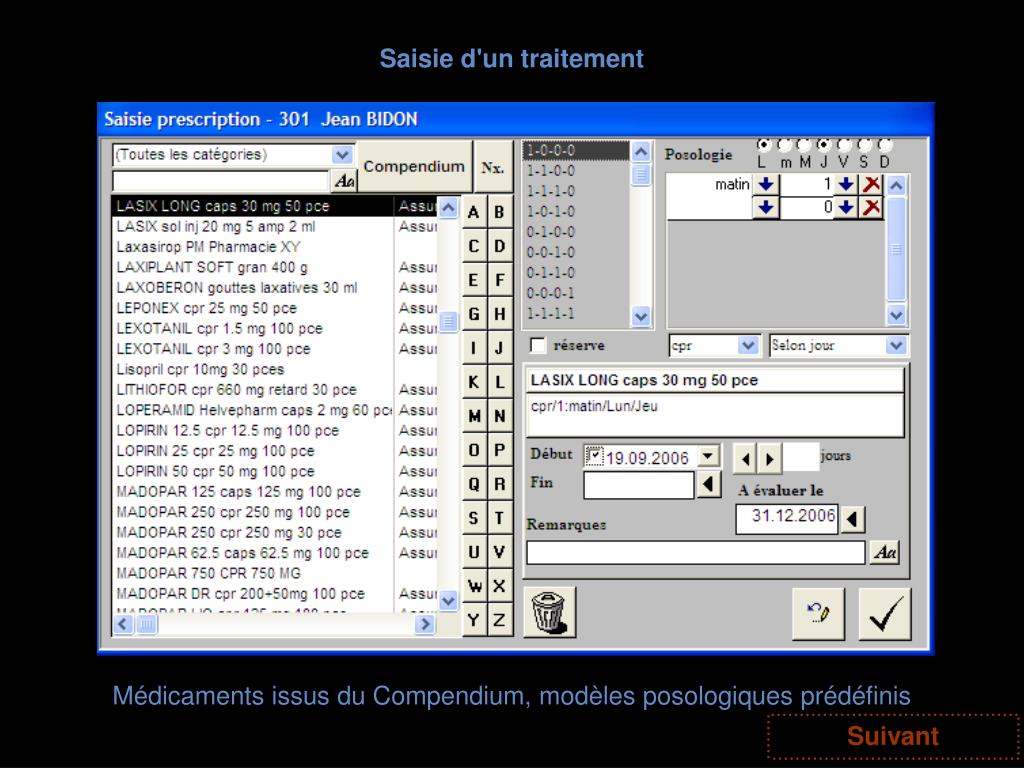
Task: Click the checkmark validate button
Action: (x=884, y=613)
